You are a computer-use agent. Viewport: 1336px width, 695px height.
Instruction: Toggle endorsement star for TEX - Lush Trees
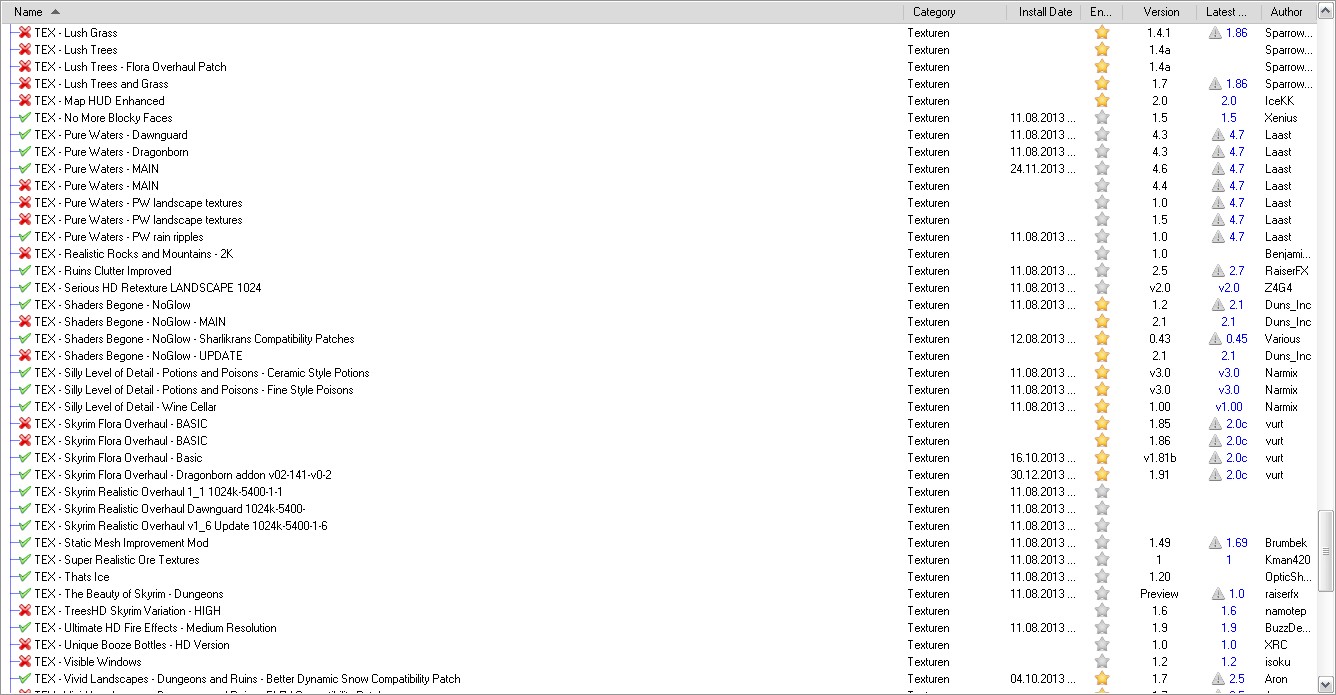coord(1102,50)
